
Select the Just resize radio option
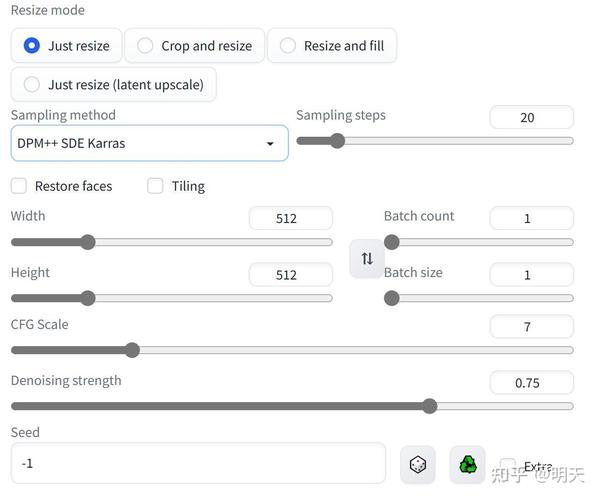[x=32, y=46]
